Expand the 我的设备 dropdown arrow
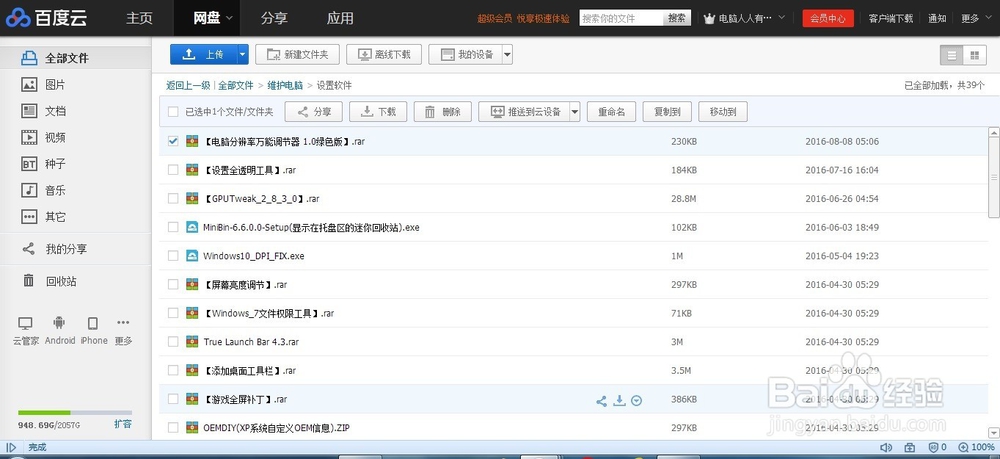The image size is (1000, 459). [x=507, y=55]
